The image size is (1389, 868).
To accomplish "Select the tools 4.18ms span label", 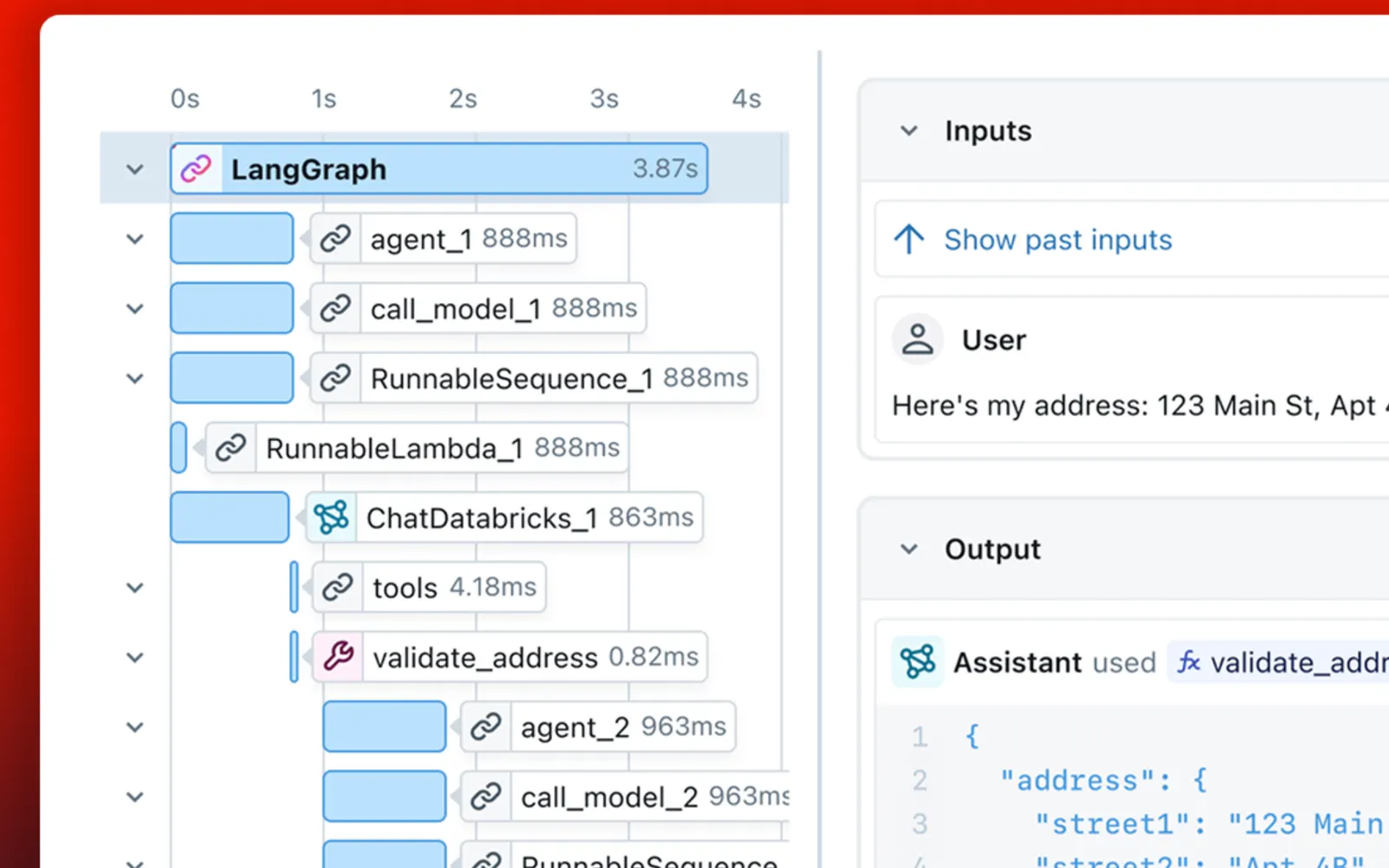I will coord(429,588).
